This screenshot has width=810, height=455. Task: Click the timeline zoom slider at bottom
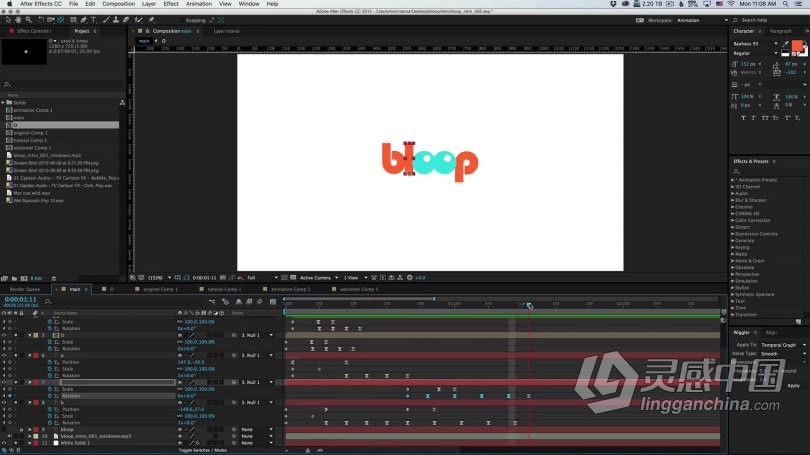tap(308, 451)
